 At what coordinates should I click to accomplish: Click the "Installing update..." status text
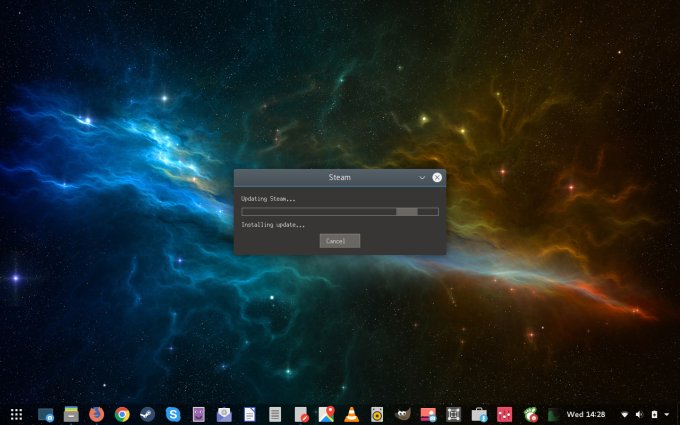273,225
